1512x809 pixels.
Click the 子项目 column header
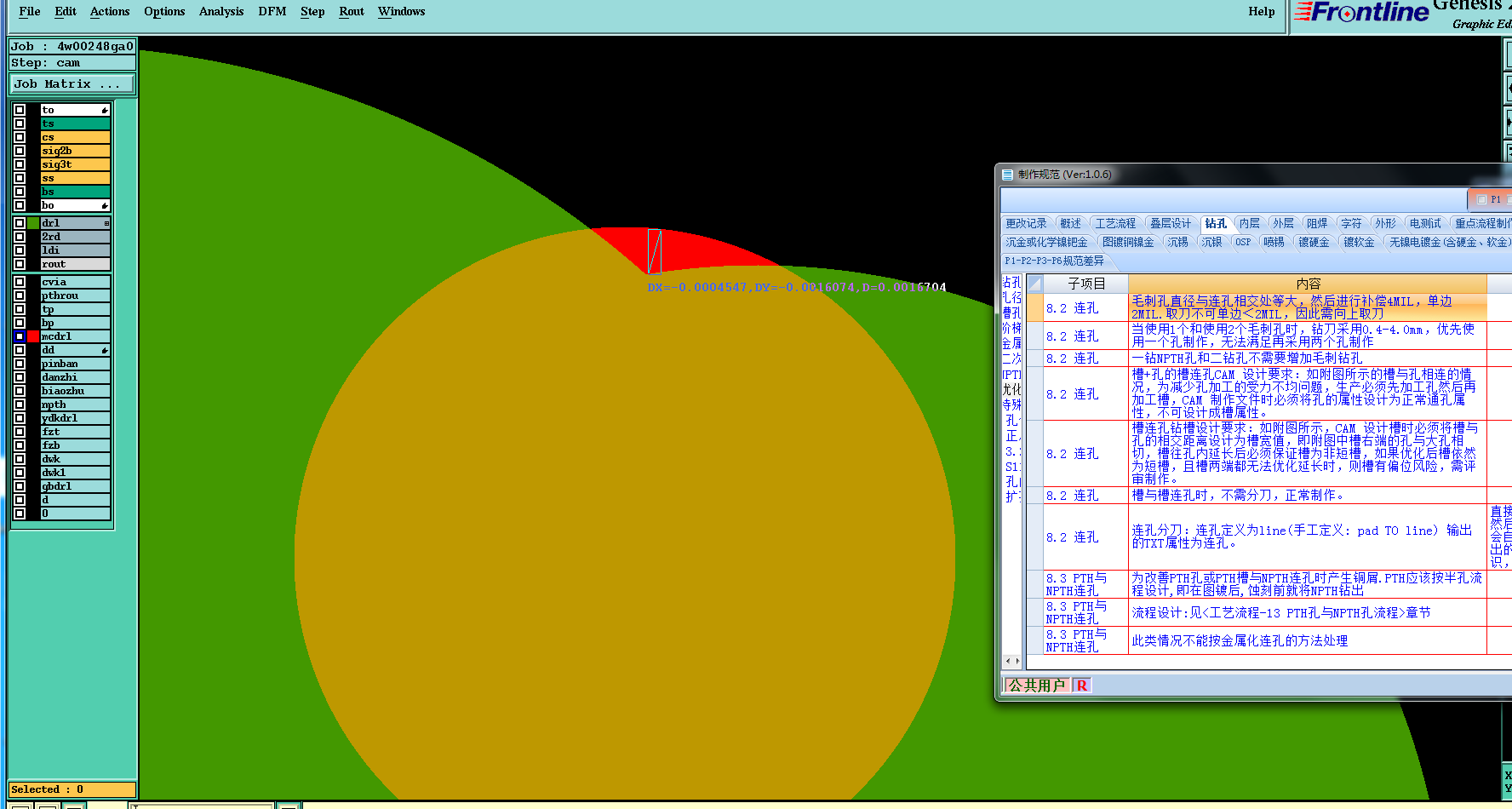tap(1086, 284)
